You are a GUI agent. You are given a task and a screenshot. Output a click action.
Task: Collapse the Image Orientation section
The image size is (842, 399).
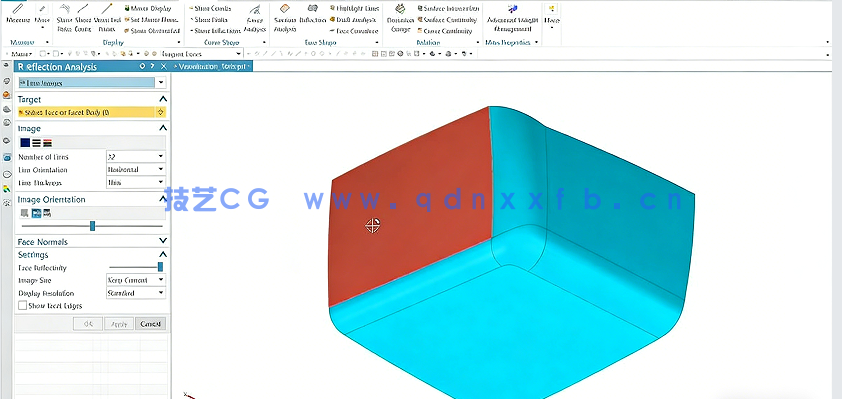(163, 199)
